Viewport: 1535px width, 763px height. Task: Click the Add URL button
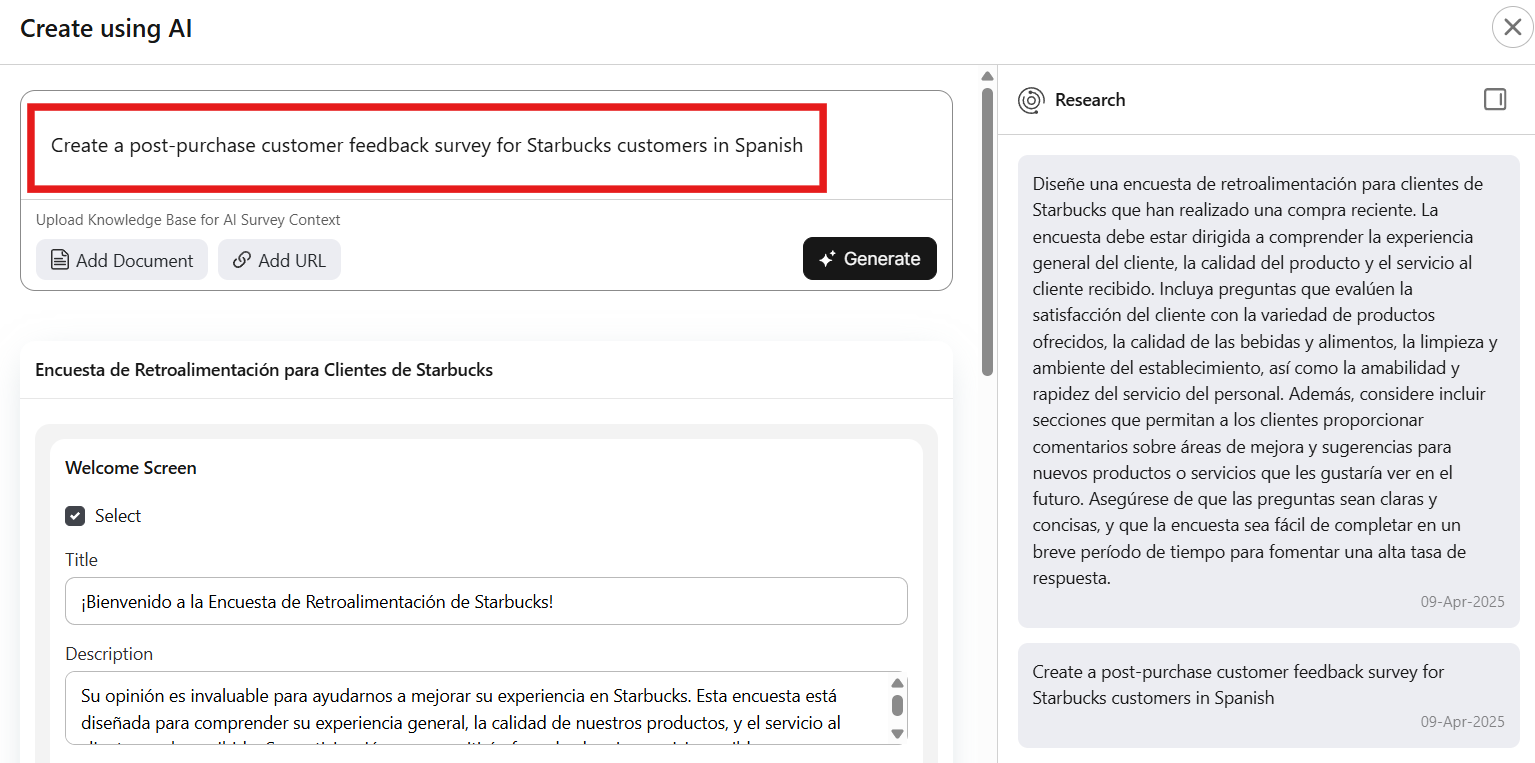279,259
